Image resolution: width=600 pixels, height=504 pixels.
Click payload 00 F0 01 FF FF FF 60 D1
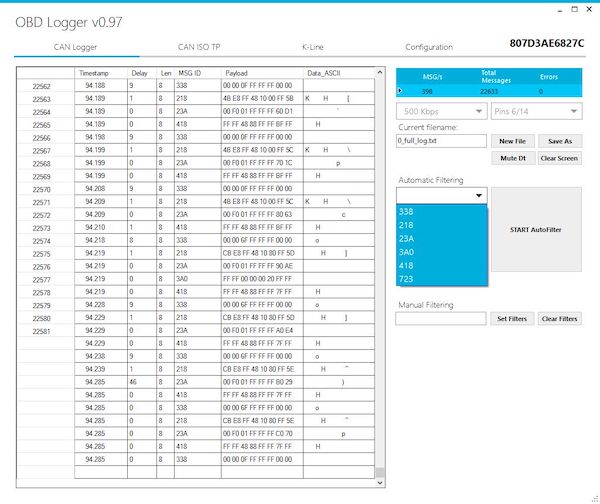pyautogui.click(x=262, y=111)
